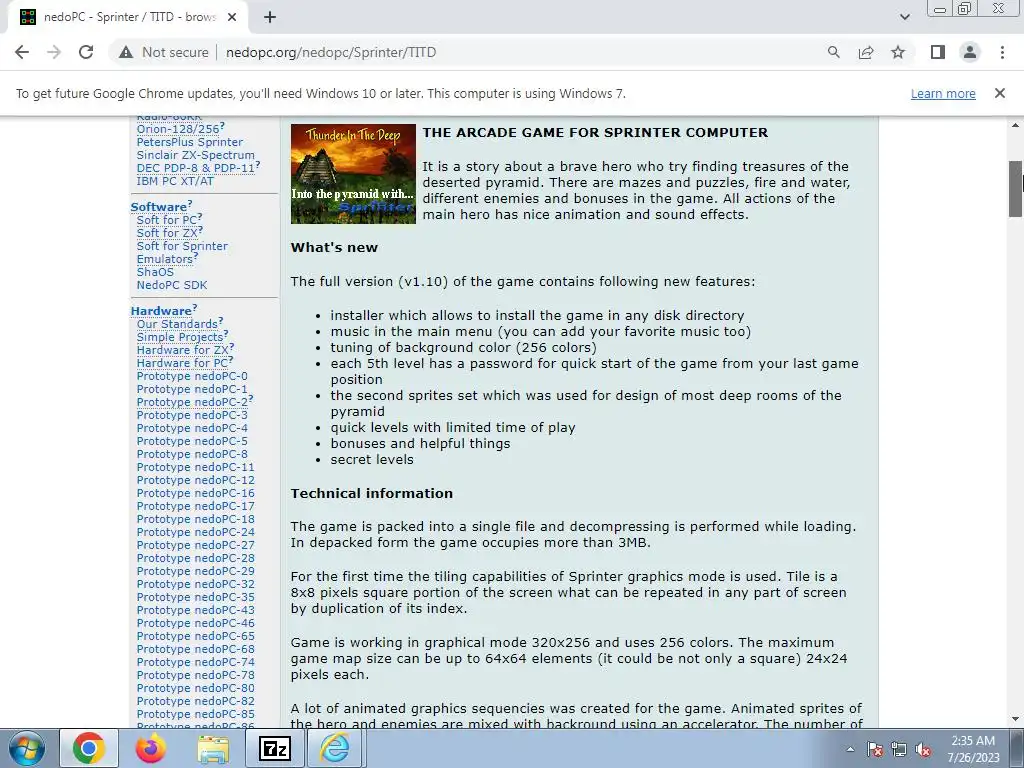This screenshot has height=768, width=1024.
Task: Bookmark this page with the star icon
Action: 898,52
